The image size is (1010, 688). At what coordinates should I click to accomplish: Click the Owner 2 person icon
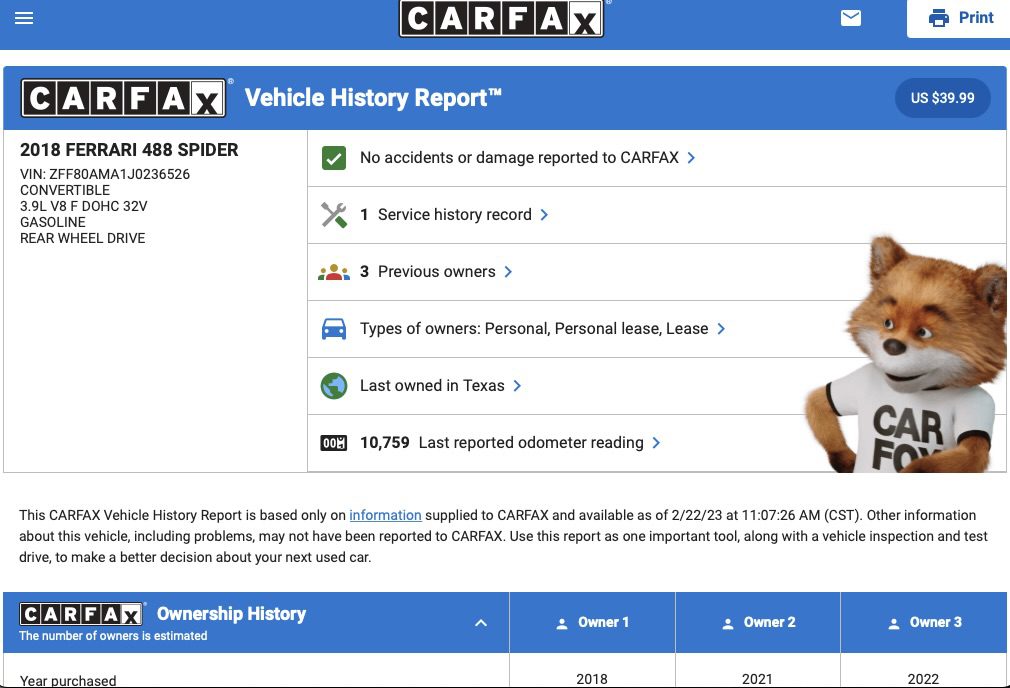pyautogui.click(x=728, y=624)
